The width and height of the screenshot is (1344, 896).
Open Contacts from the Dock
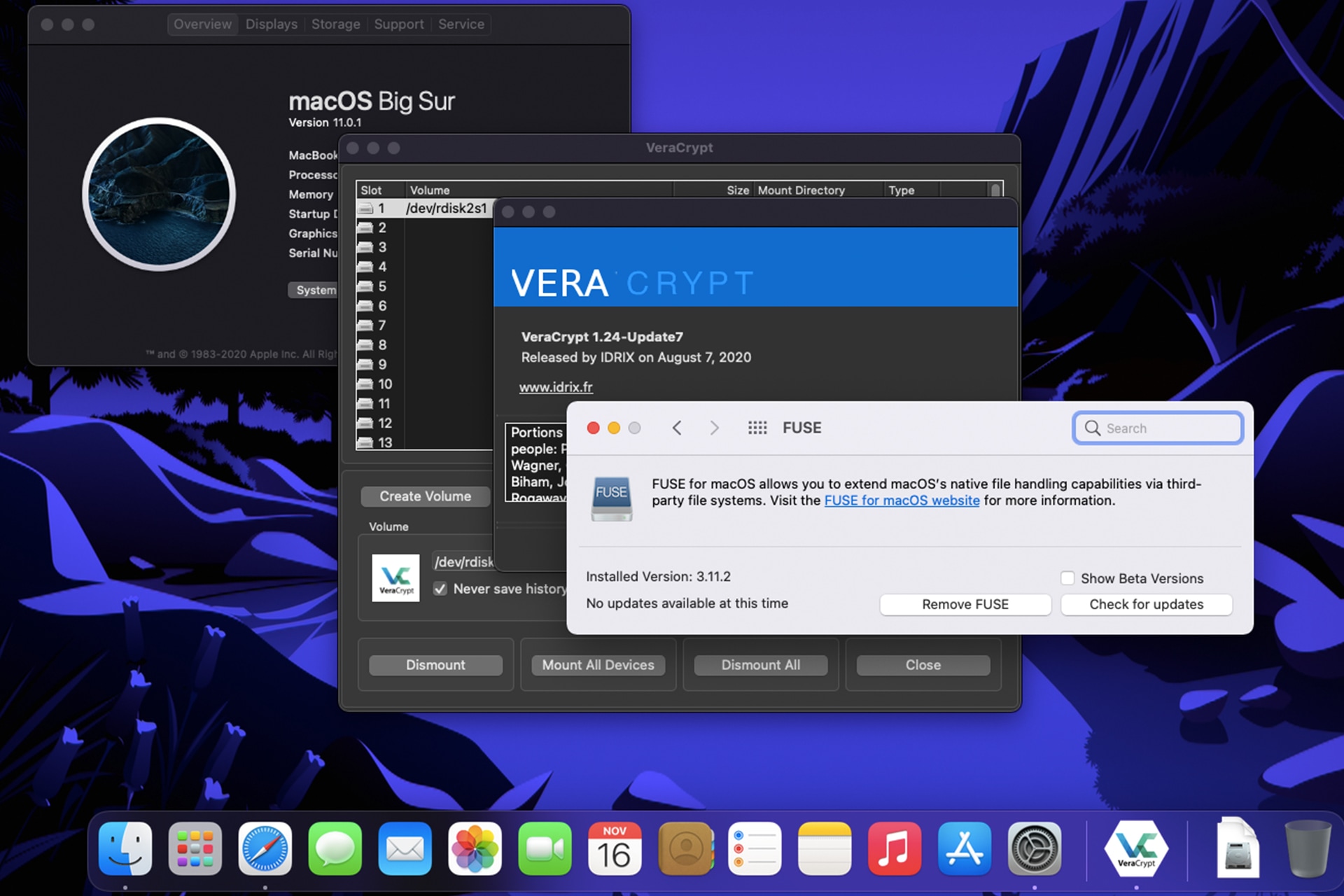click(685, 849)
